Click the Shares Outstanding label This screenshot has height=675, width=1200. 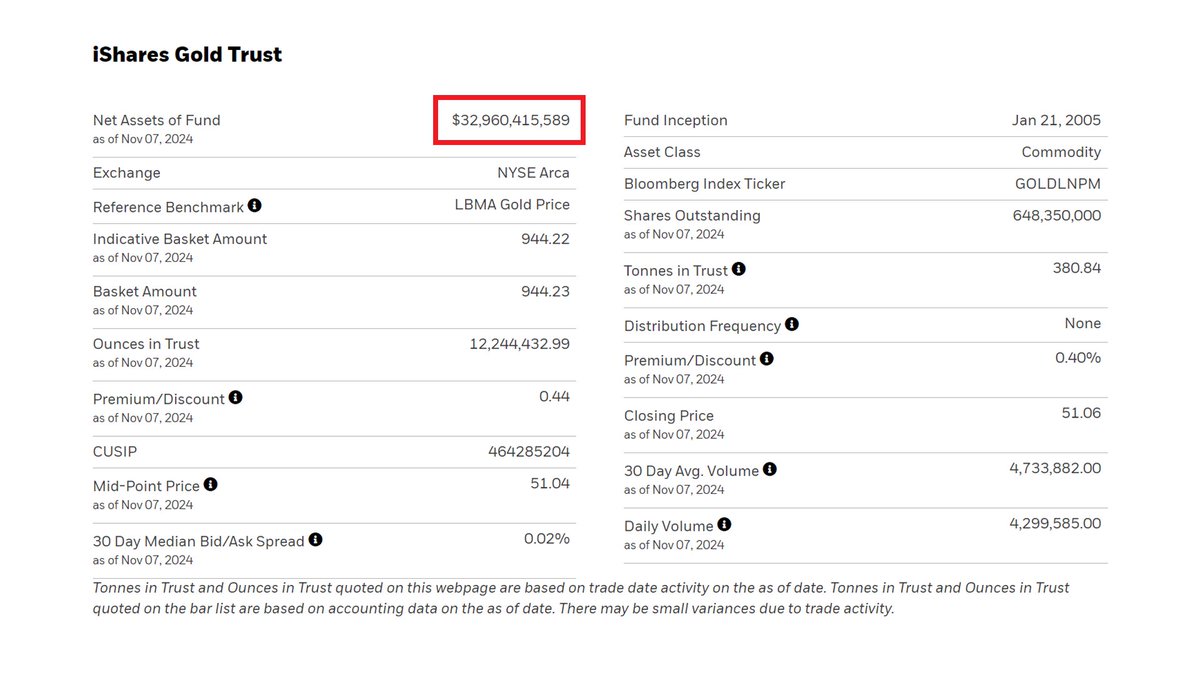click(692, 215)
